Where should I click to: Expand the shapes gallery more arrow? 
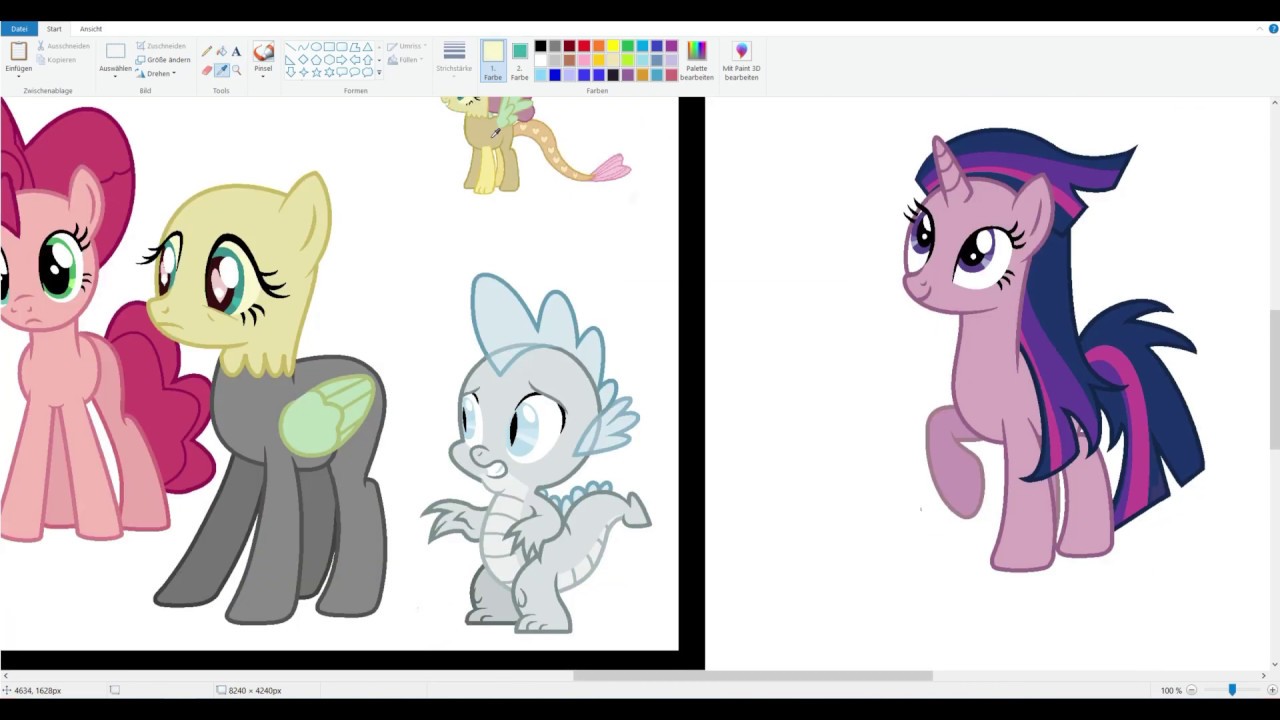[379, 73]
